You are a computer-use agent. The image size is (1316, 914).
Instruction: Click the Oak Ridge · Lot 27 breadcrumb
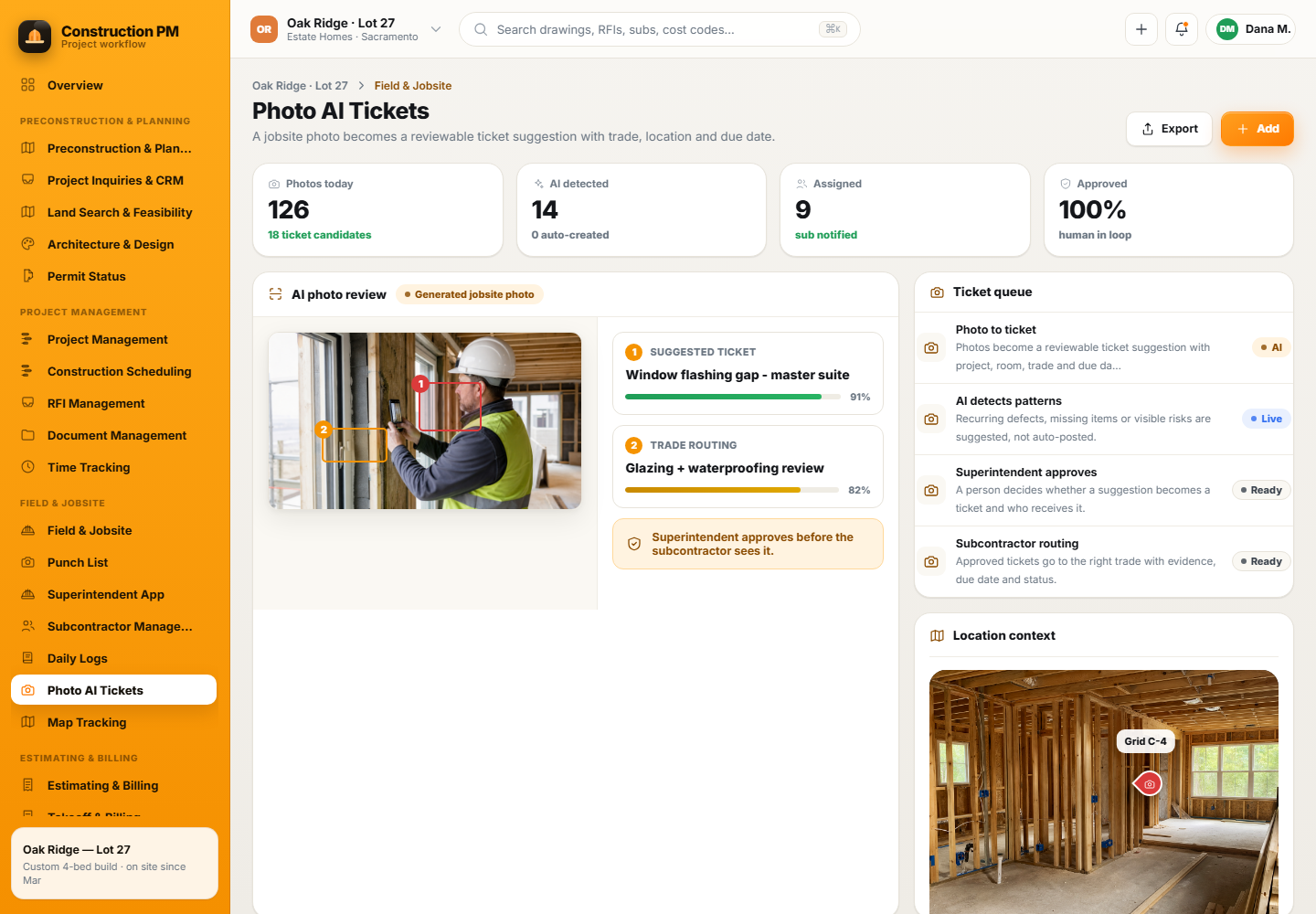pyautogui.click(x=300, y=86)
